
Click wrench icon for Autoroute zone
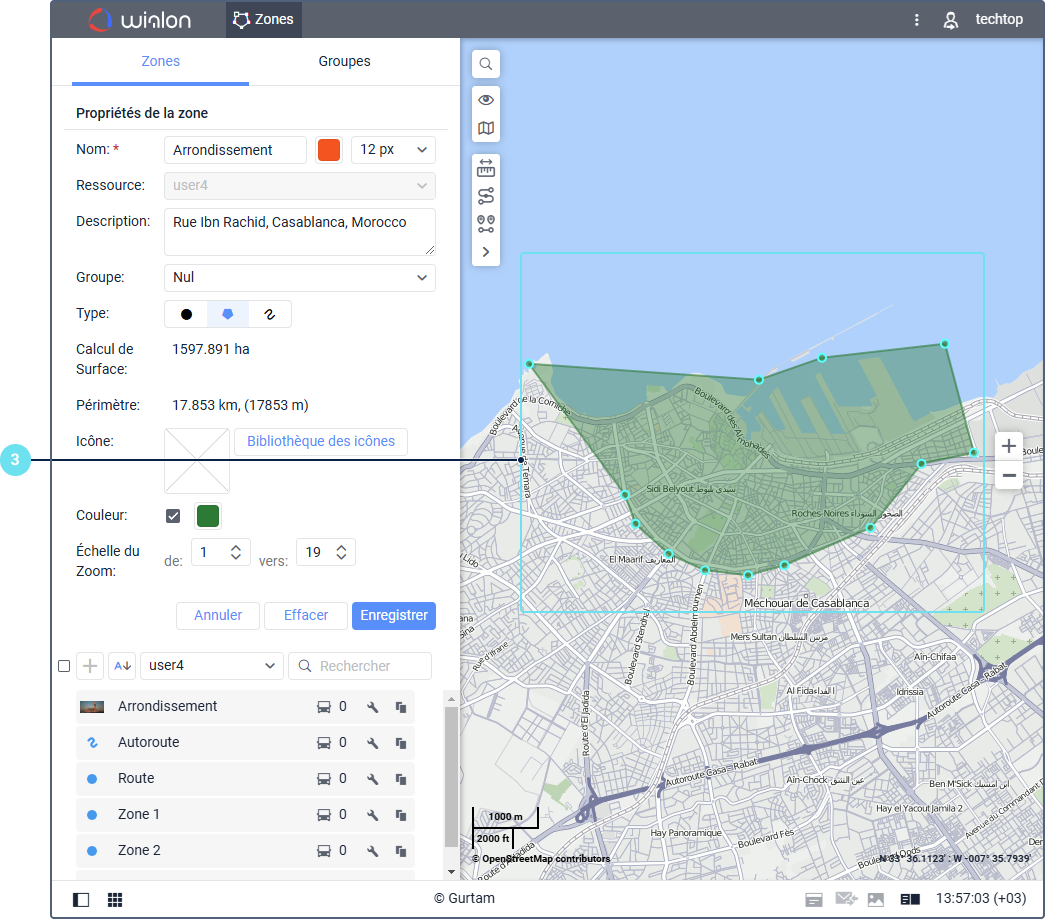373,743
